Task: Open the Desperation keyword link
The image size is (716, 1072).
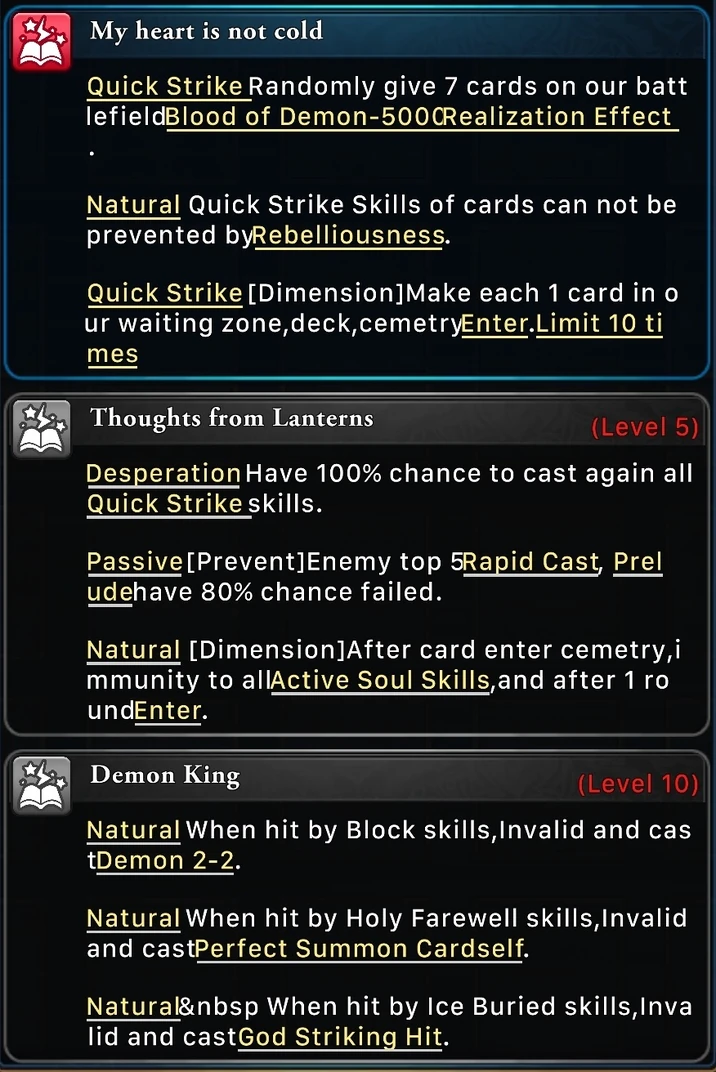Action: tap(163, 473)
